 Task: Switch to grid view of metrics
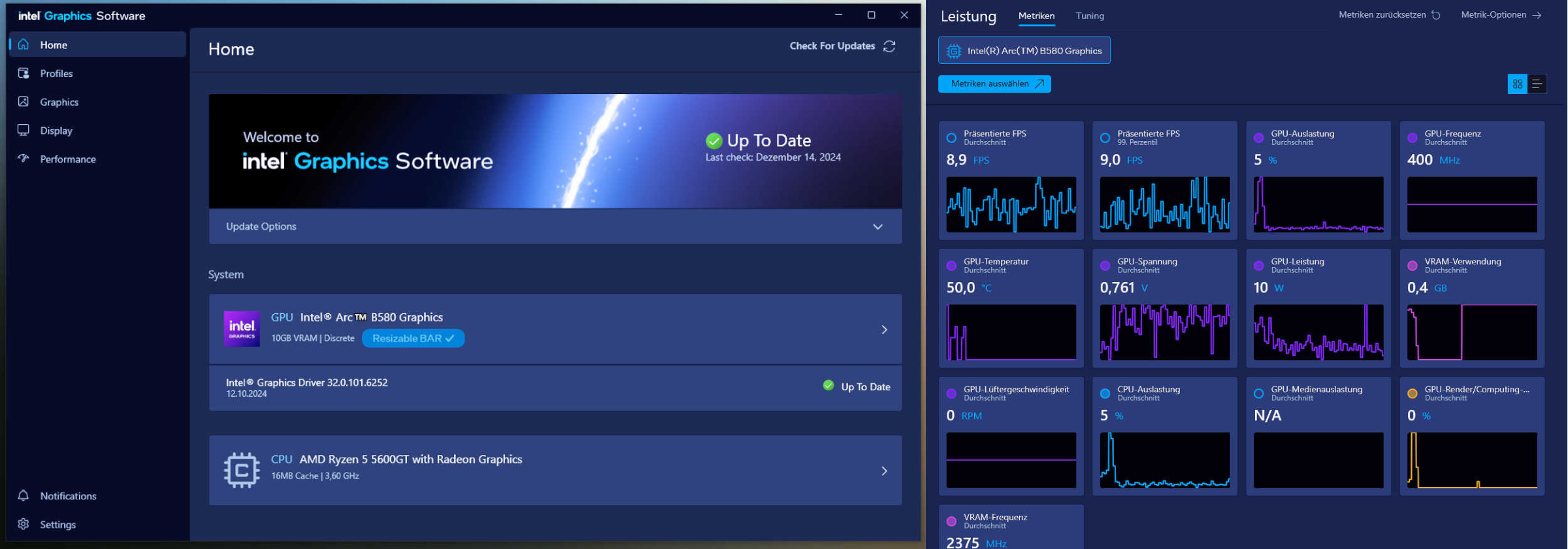click(1517, 84)
